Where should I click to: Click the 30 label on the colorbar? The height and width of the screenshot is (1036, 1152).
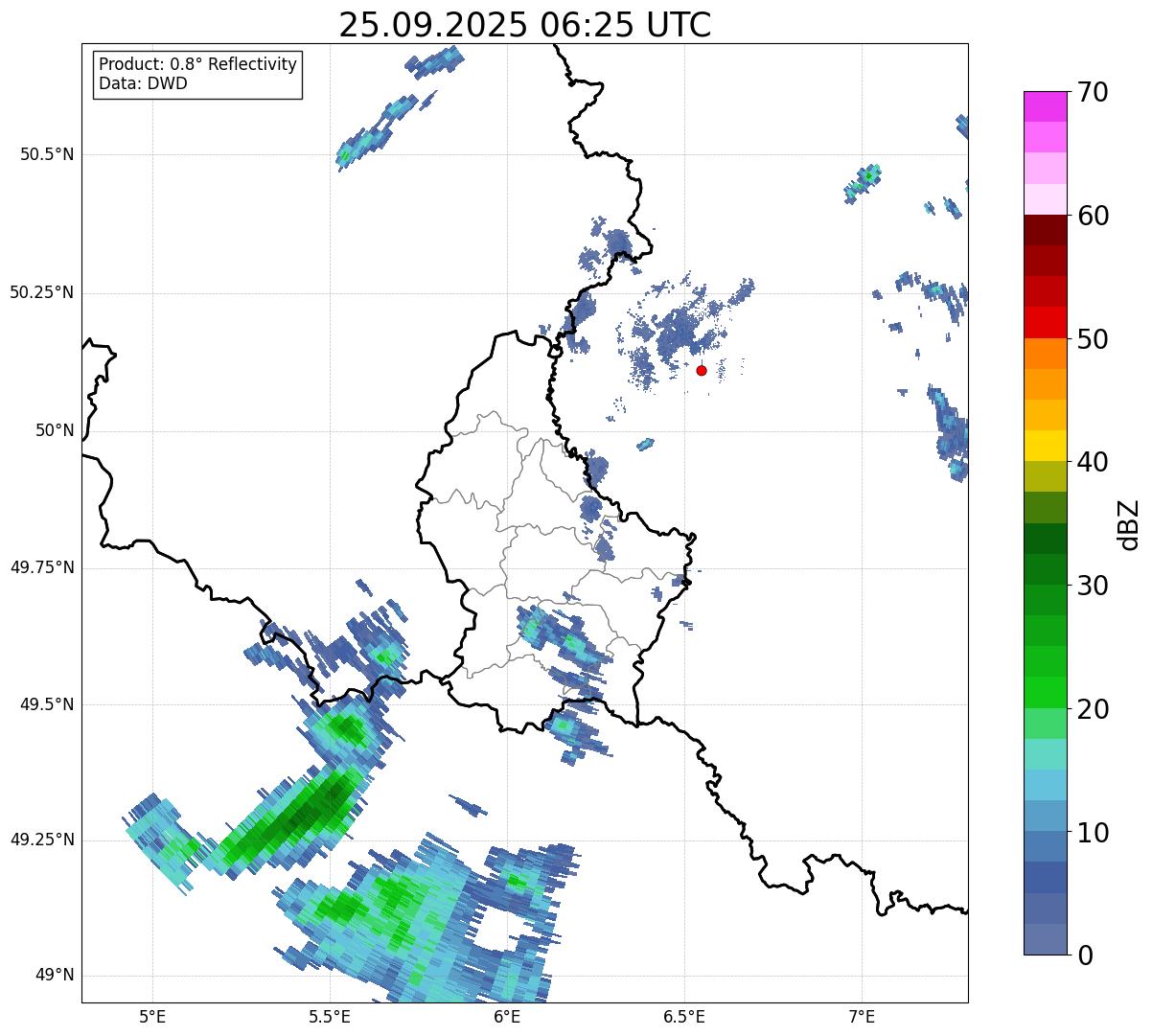[1093, 586]
